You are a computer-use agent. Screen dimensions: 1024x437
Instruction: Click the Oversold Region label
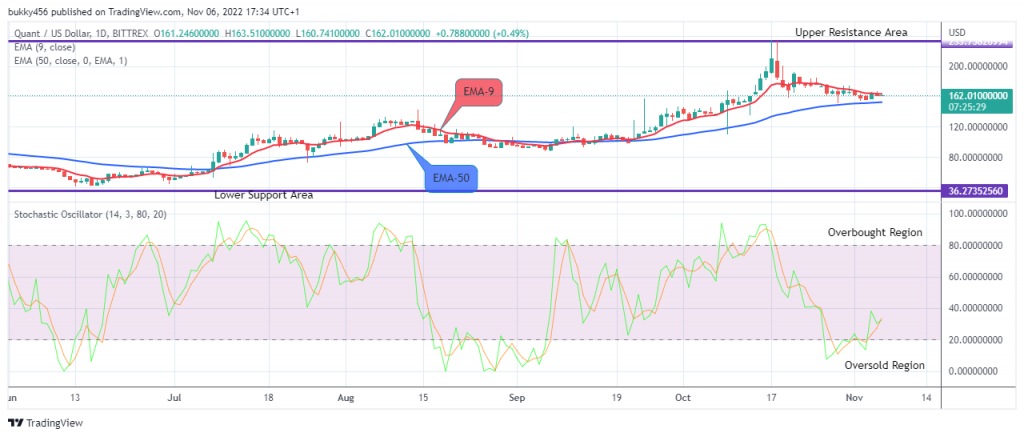tap(884, 365)
